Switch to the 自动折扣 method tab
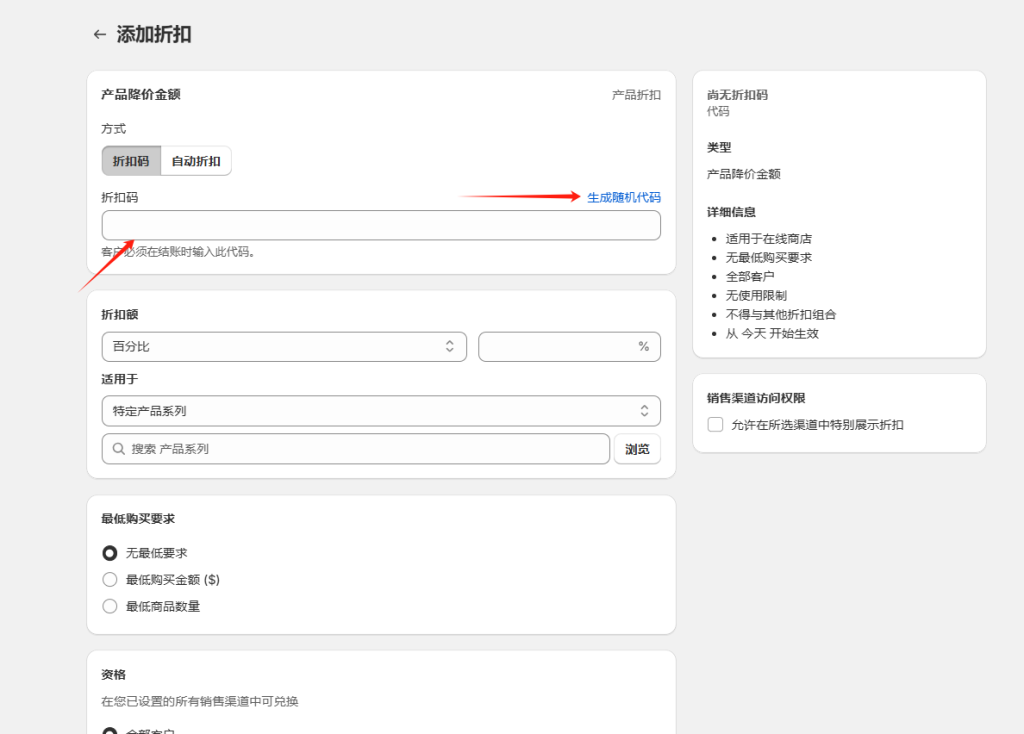 point(196,160)
